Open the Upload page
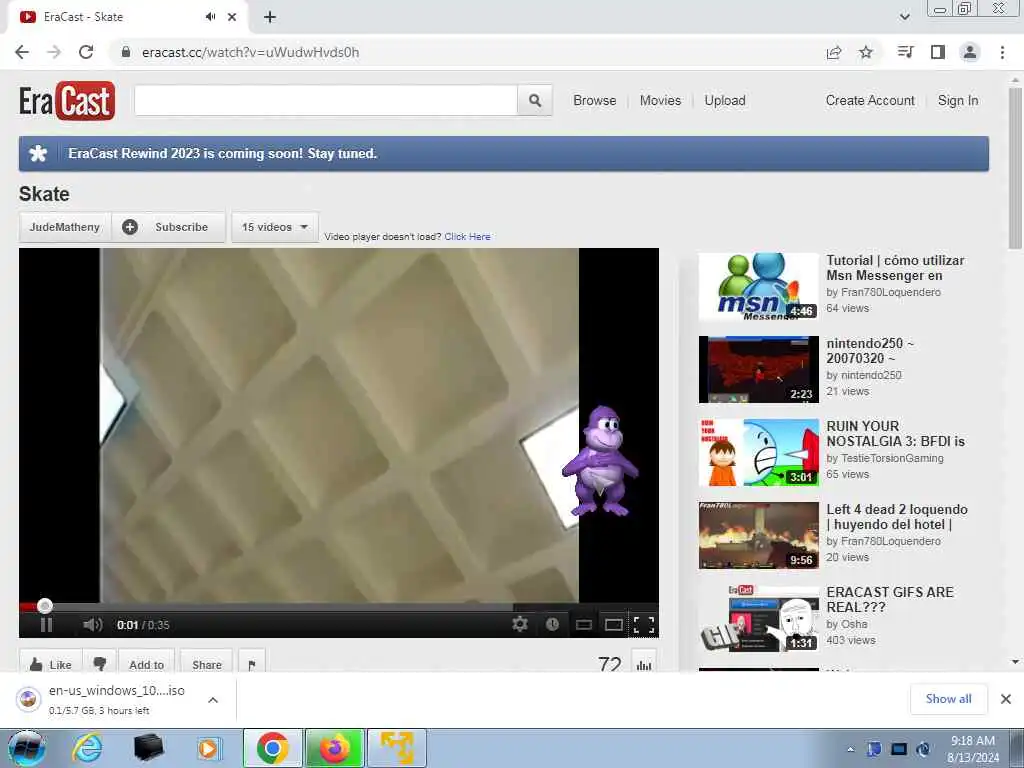The image size is (1024, 768). point(725,101)
